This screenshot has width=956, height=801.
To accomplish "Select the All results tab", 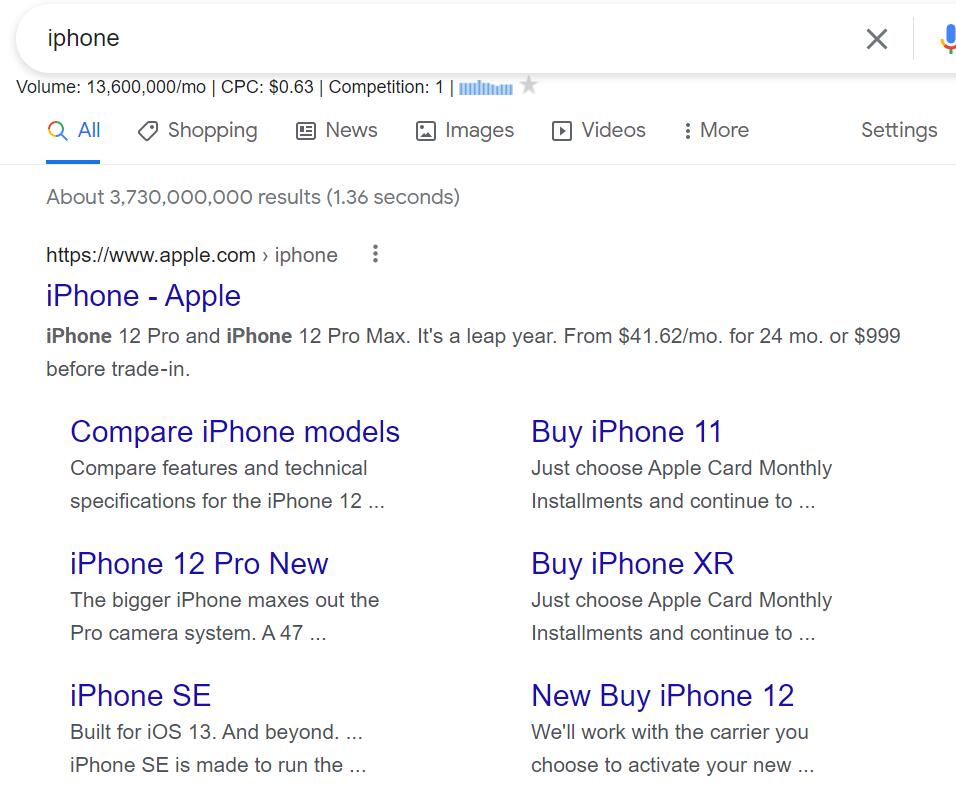I will point(73,130).
